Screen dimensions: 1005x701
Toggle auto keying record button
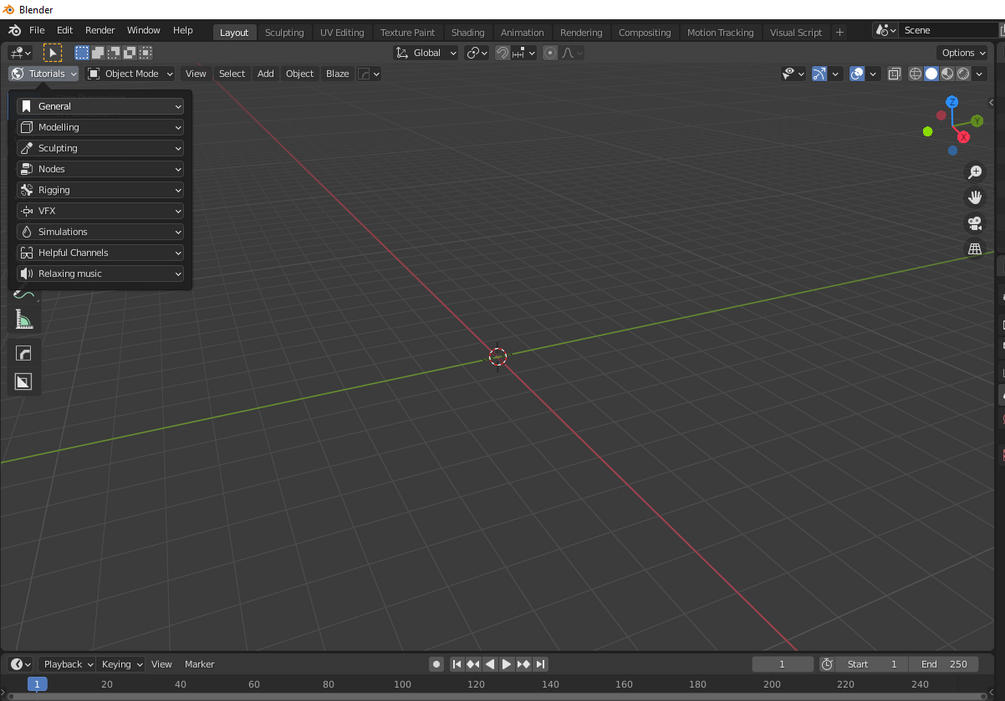click(x=436, y=664)
